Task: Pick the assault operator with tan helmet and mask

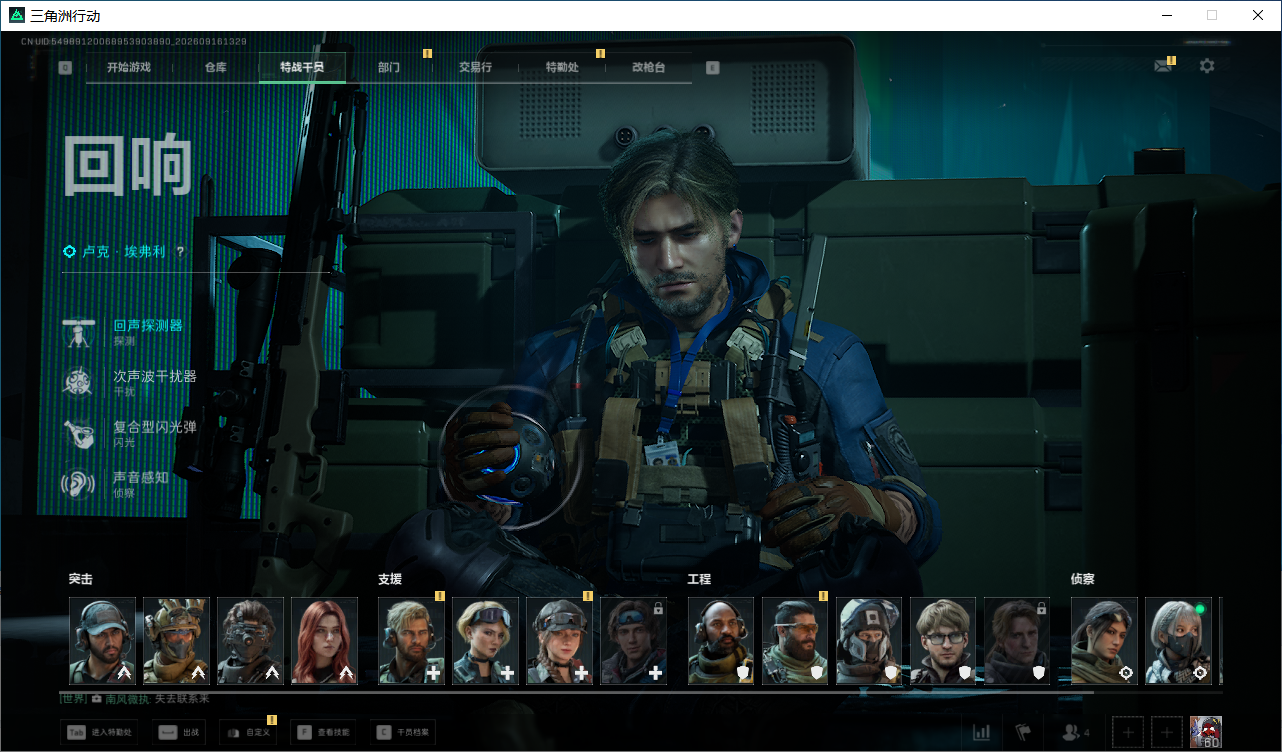Action: [x=177, y=641]
